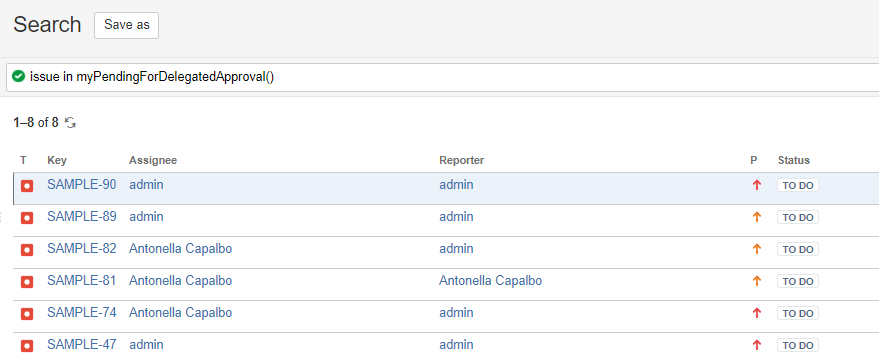The image size is (879, 364).
Task: Sort results by the Key column
Action: click(x=57, y=160)
